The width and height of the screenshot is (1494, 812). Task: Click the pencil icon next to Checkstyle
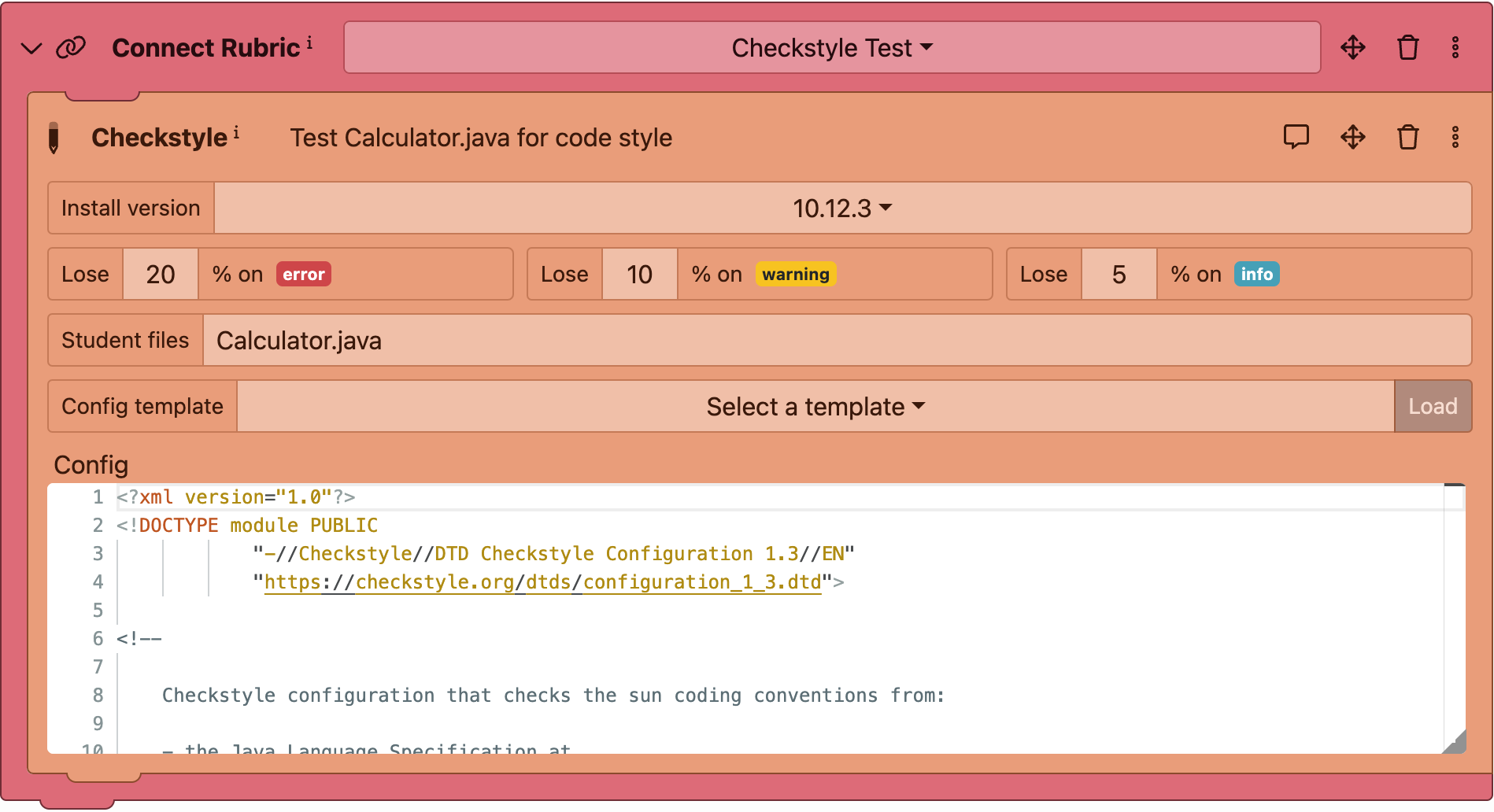(x=54, y=138)
